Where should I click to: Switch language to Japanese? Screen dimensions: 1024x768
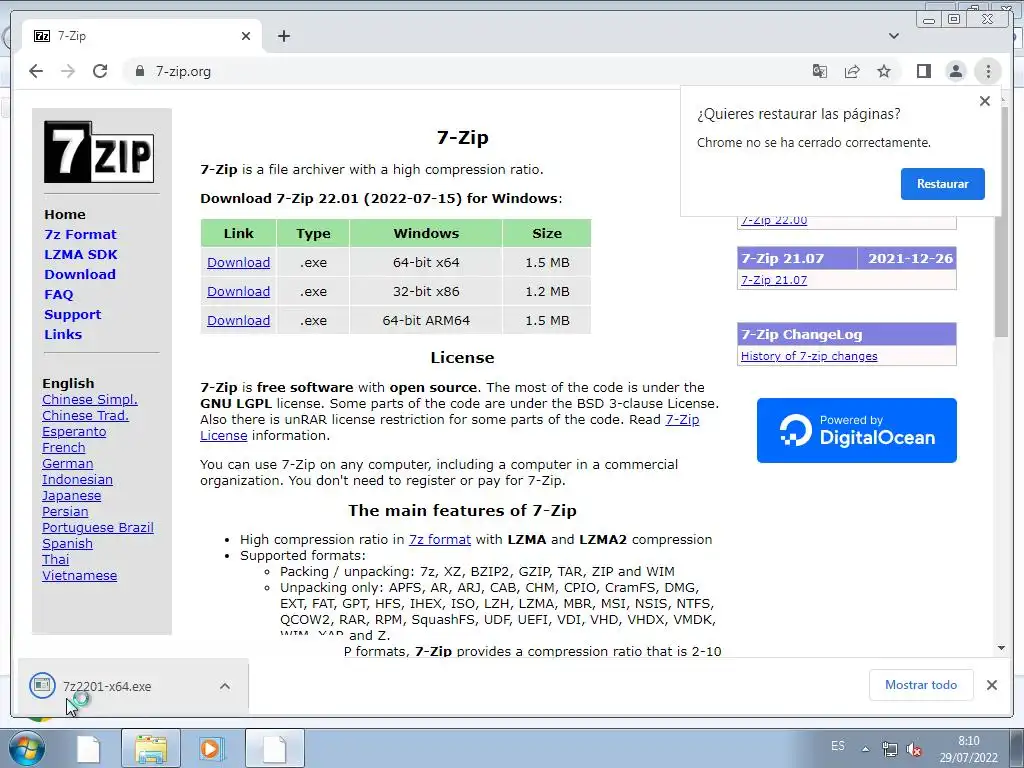pos(71,496)
